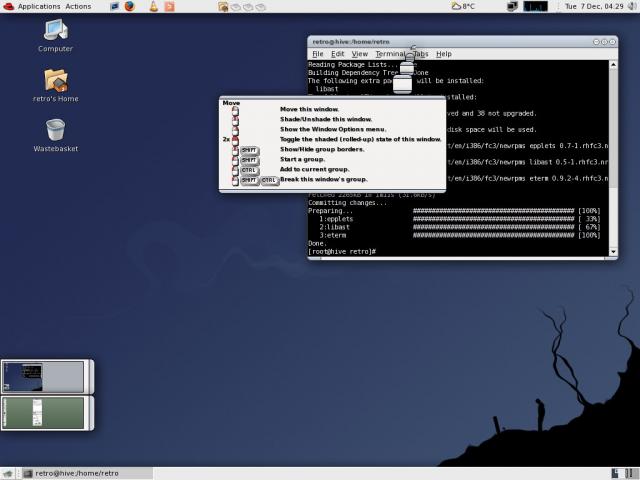This screenshot has height=480, width=640.
Task: Click the drive mount applet icon
Action: click(x=223, y=7)
